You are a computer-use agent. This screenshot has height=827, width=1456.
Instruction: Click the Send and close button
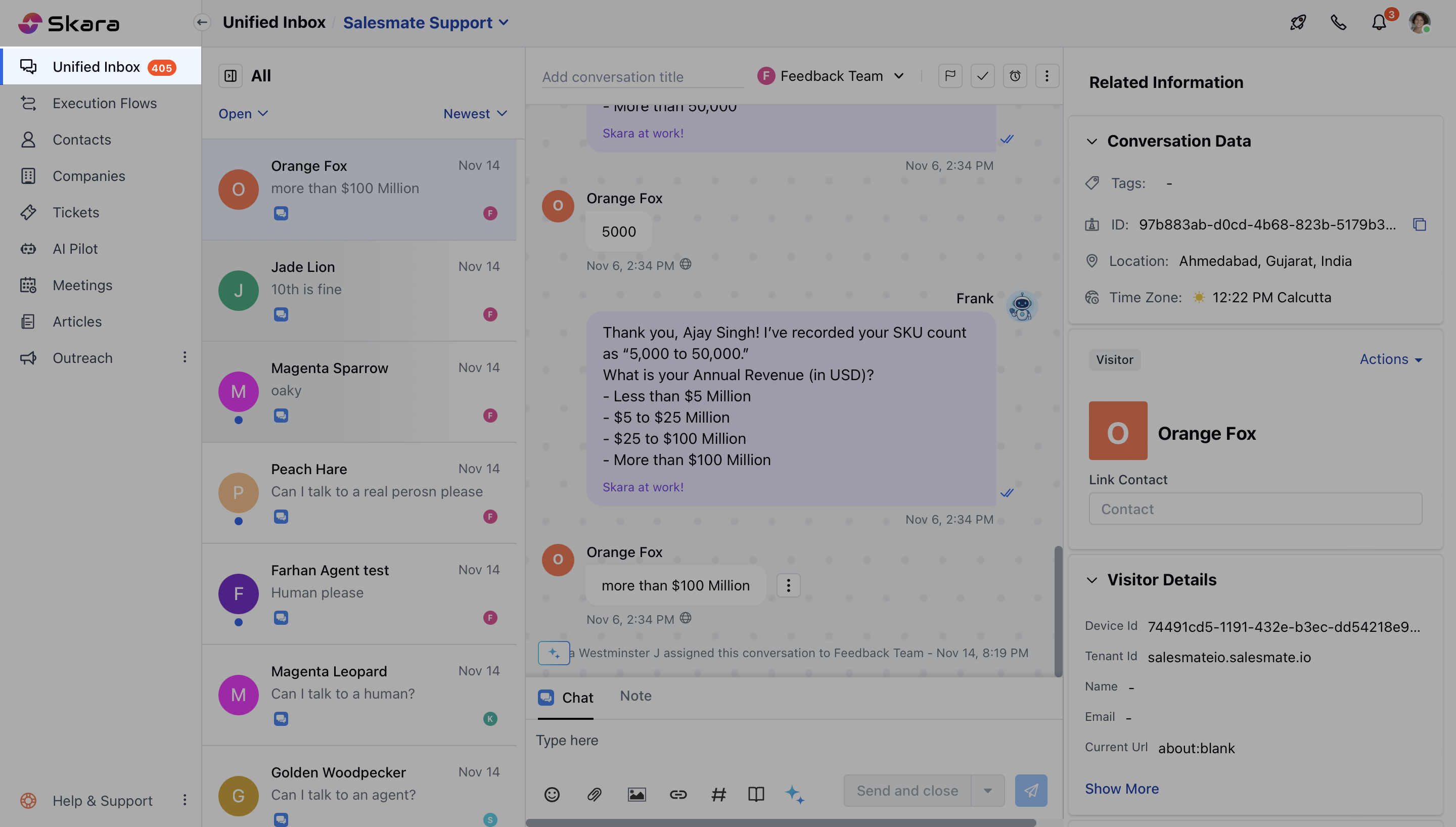click(x=907, y=791)
